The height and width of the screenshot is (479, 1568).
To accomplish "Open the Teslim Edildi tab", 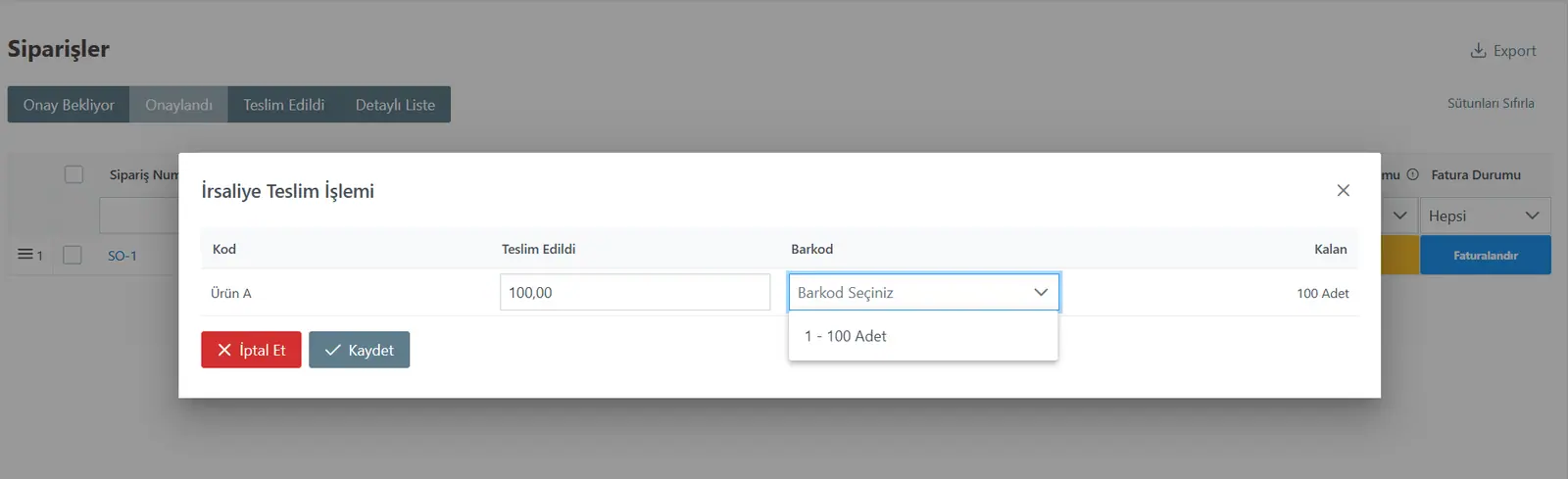I will tap(283, 105).
